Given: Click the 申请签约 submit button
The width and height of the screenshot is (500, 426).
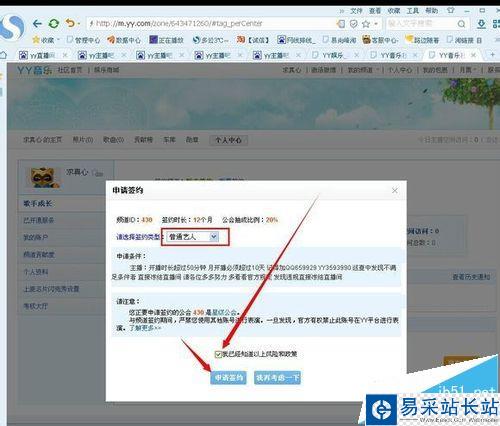Looking at the screenshot, I should [228, 378].
